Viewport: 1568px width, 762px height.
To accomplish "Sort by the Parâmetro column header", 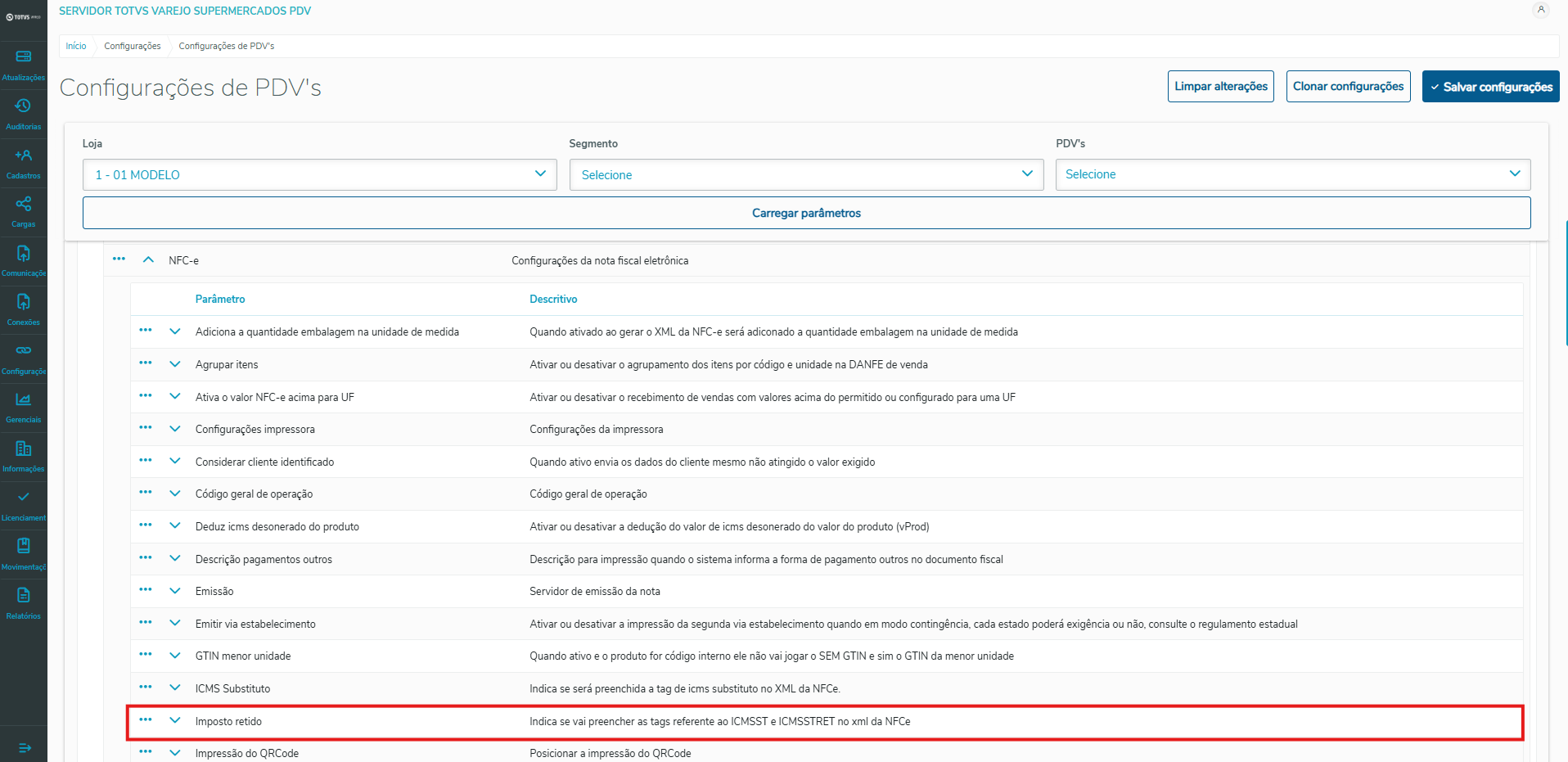I will pos(220,300).
